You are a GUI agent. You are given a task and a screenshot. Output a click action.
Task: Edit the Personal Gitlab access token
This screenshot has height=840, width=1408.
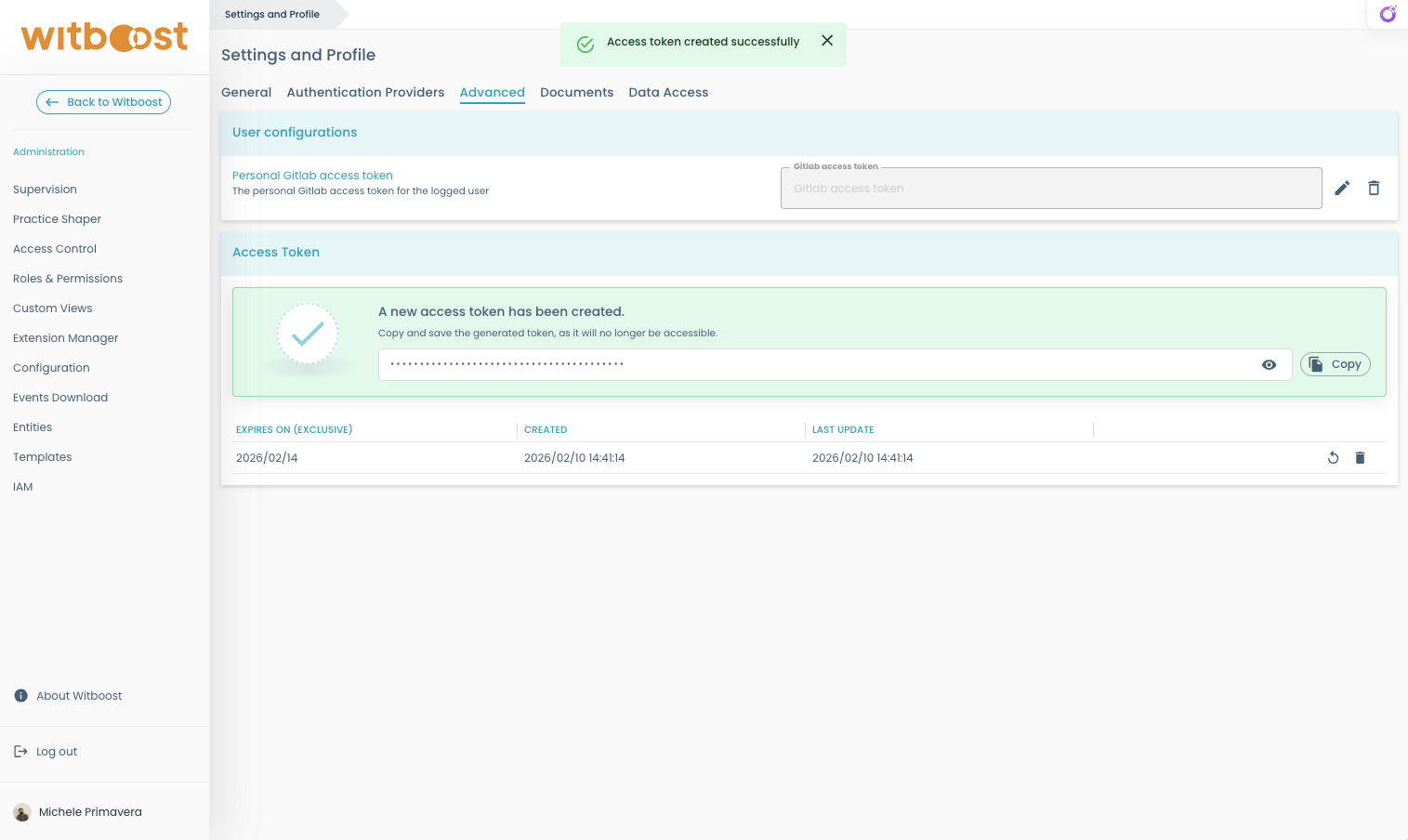coord(1342,188)
